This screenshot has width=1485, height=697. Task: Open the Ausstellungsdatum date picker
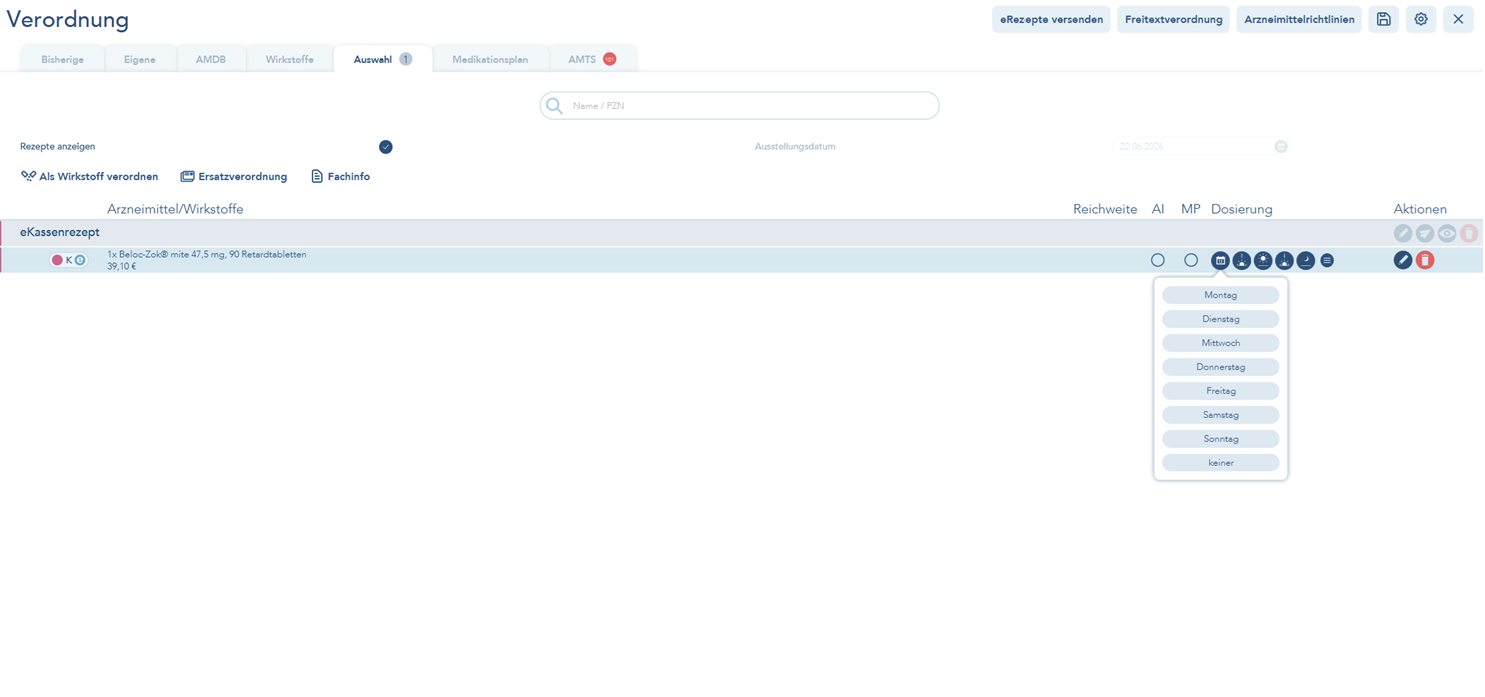pos(1281,147)
